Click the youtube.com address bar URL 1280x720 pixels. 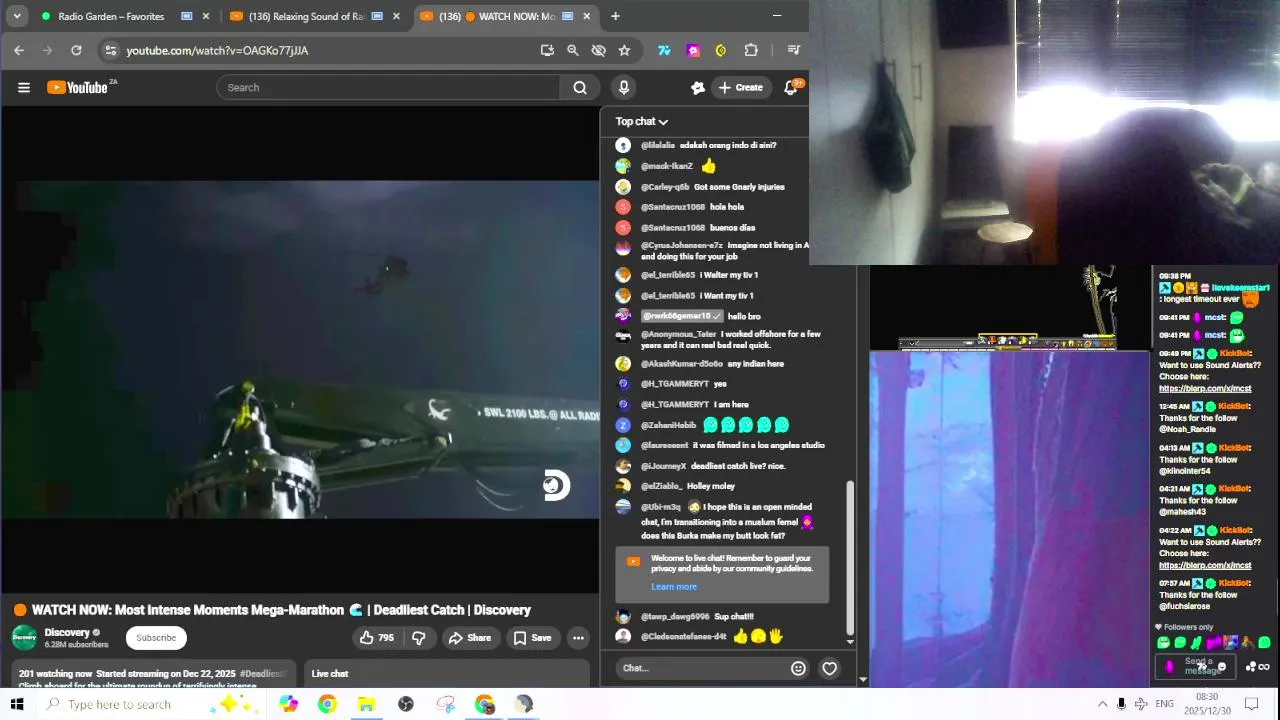[217, 50]
